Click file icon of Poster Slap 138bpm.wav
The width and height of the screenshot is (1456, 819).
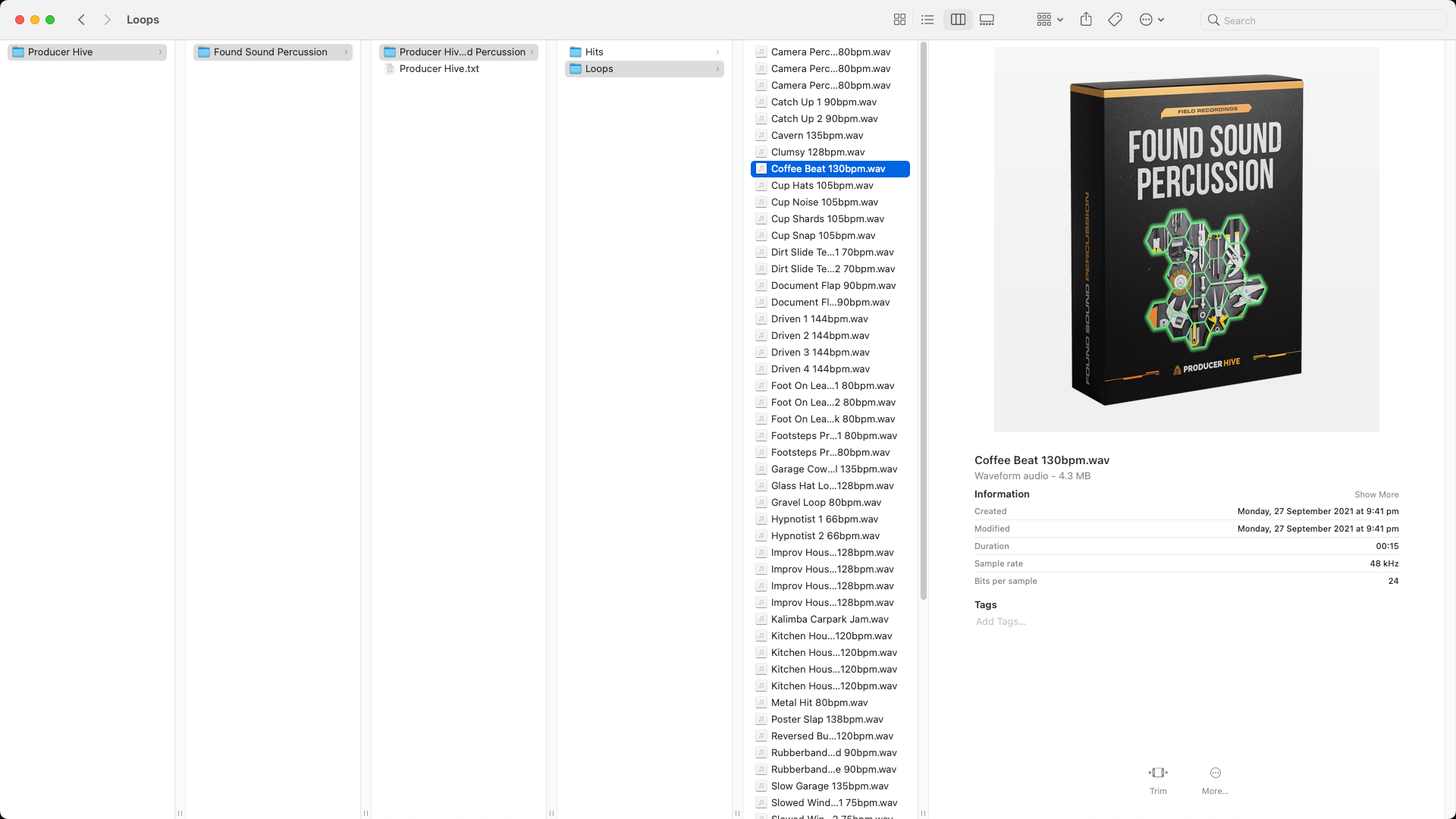click(761, 719)
